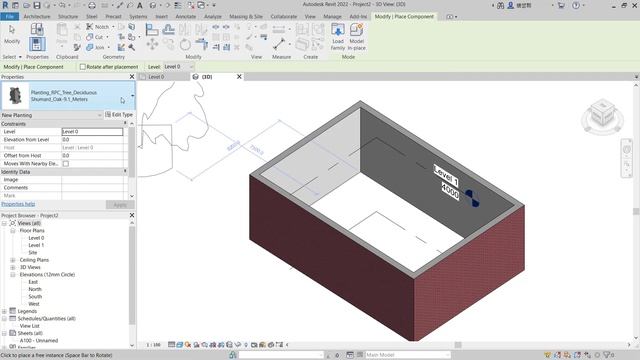Screen dimensions: 640x360
Task: Collapse the Floor Plans tree node
Action: (13, 231)
